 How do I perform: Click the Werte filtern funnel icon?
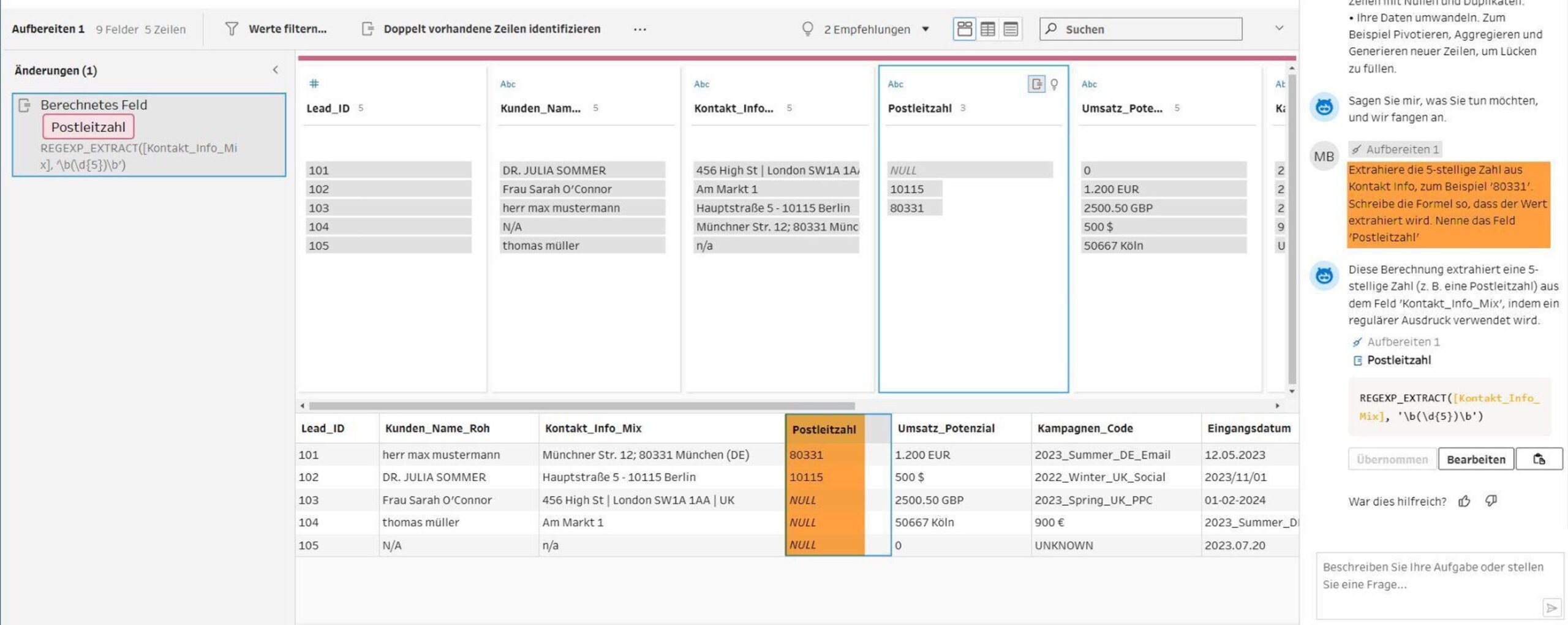pos(231,29)
